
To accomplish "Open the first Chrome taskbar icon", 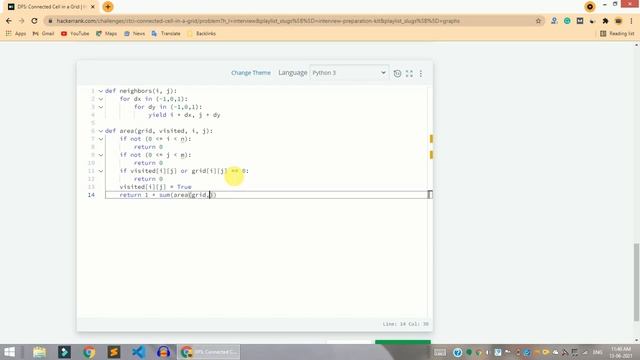I will click(x=89, y=352).
